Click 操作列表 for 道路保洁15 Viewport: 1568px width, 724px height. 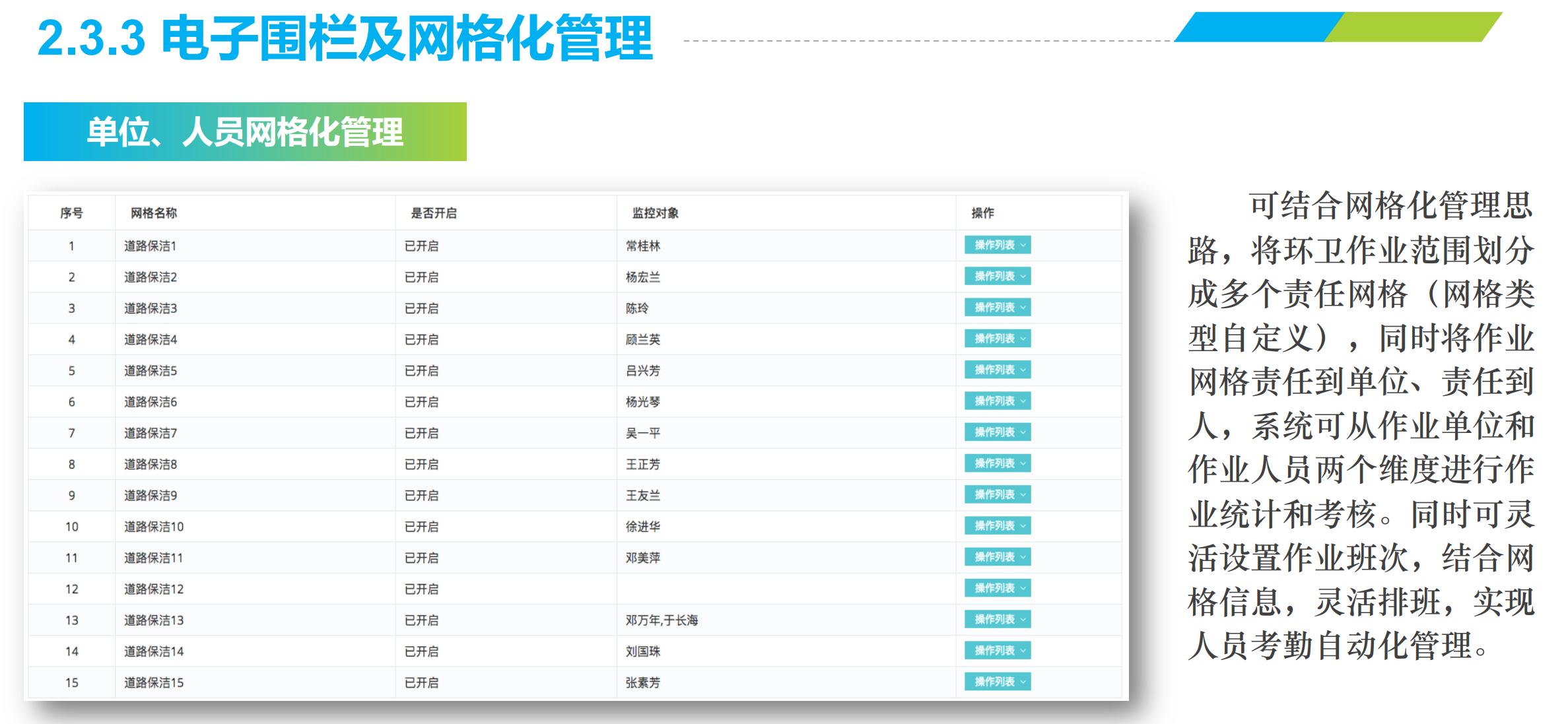tap(997, 682)
